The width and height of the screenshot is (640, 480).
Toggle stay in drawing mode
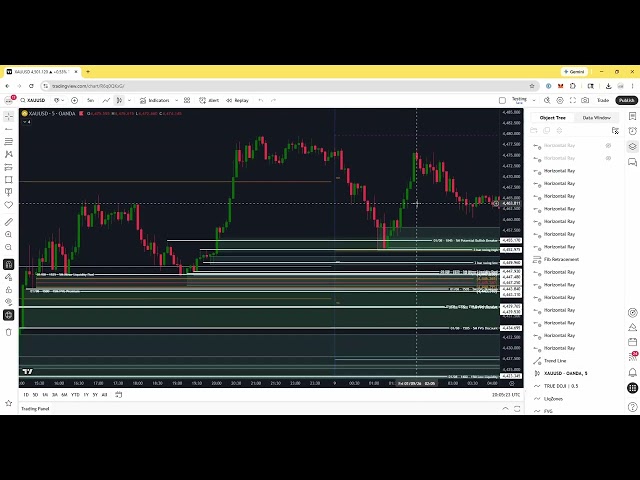[x=9, y=277]
